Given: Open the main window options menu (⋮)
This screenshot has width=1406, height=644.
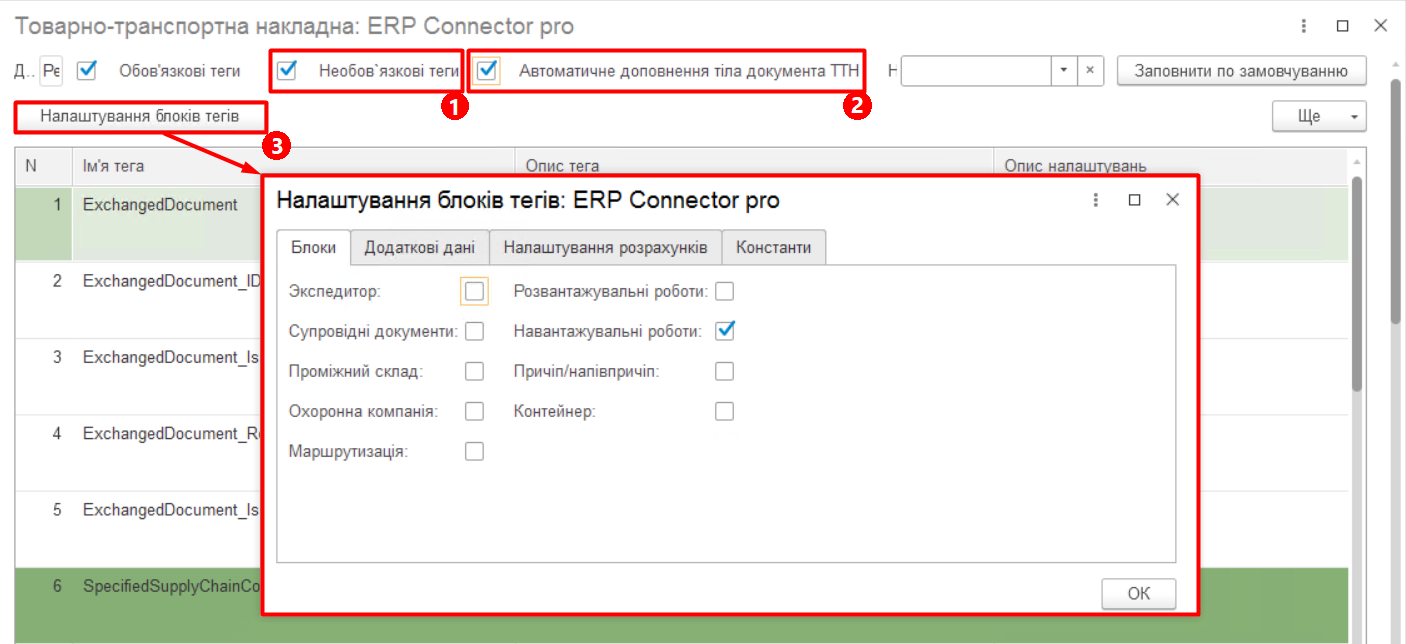Looking at the screenshot, I should [1303, 25].
